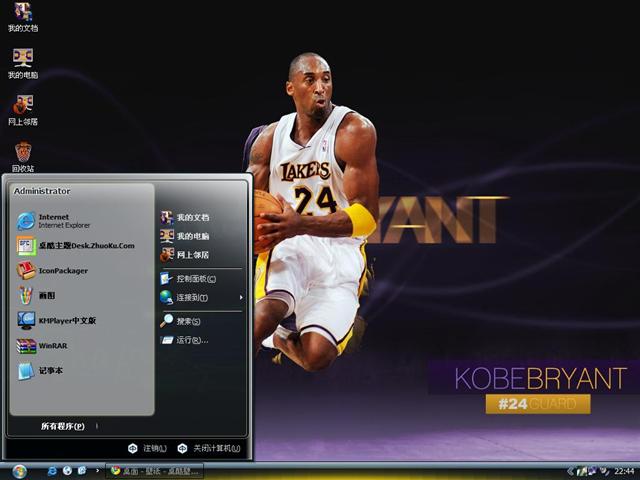
Task: Open the 画图 (Paint) program
Action: click(x=46, y=296)
